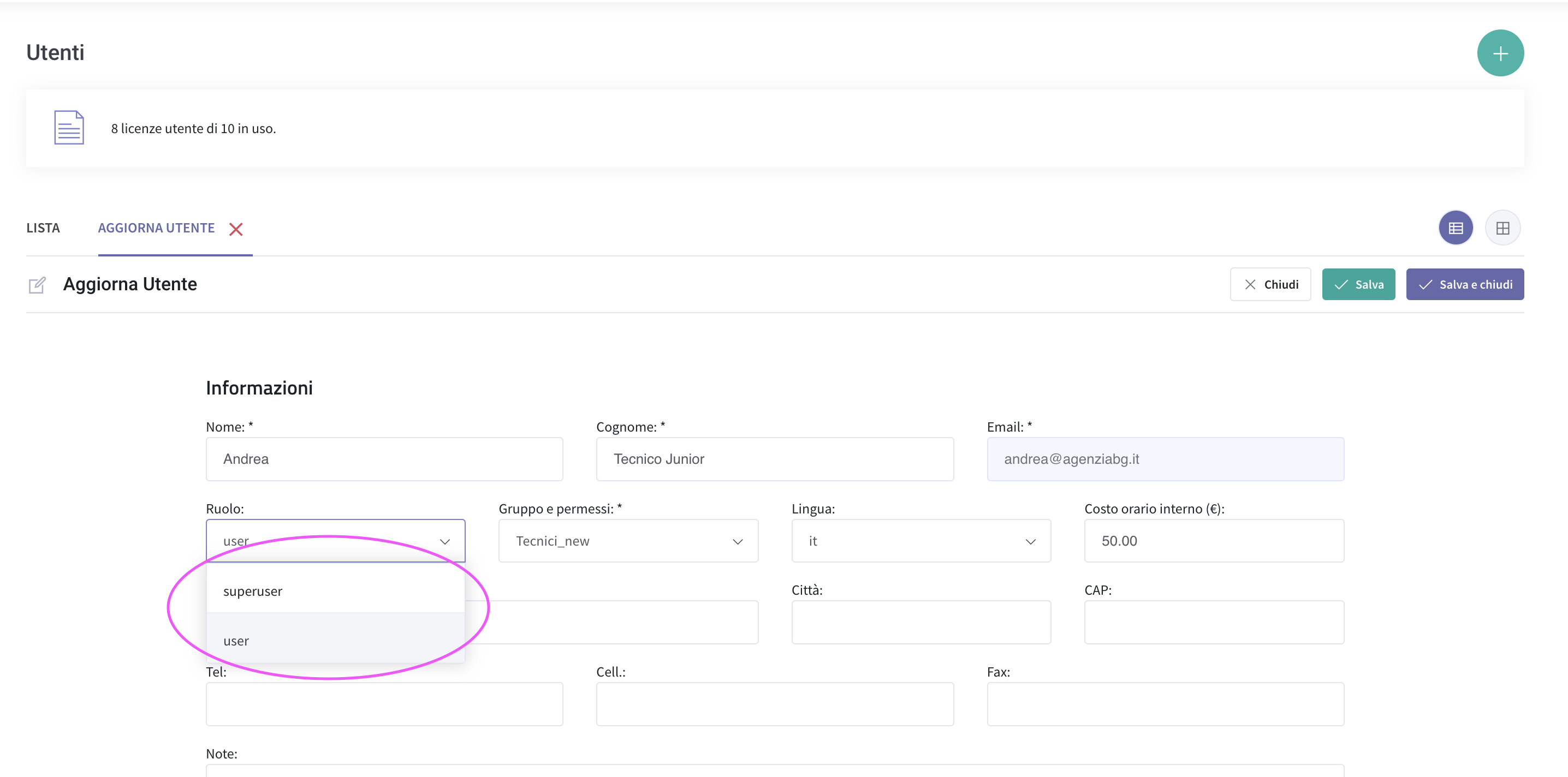Click the Città input field
Image resolution: width=1568 pixels, height=777 pixels.
(920, 622)
